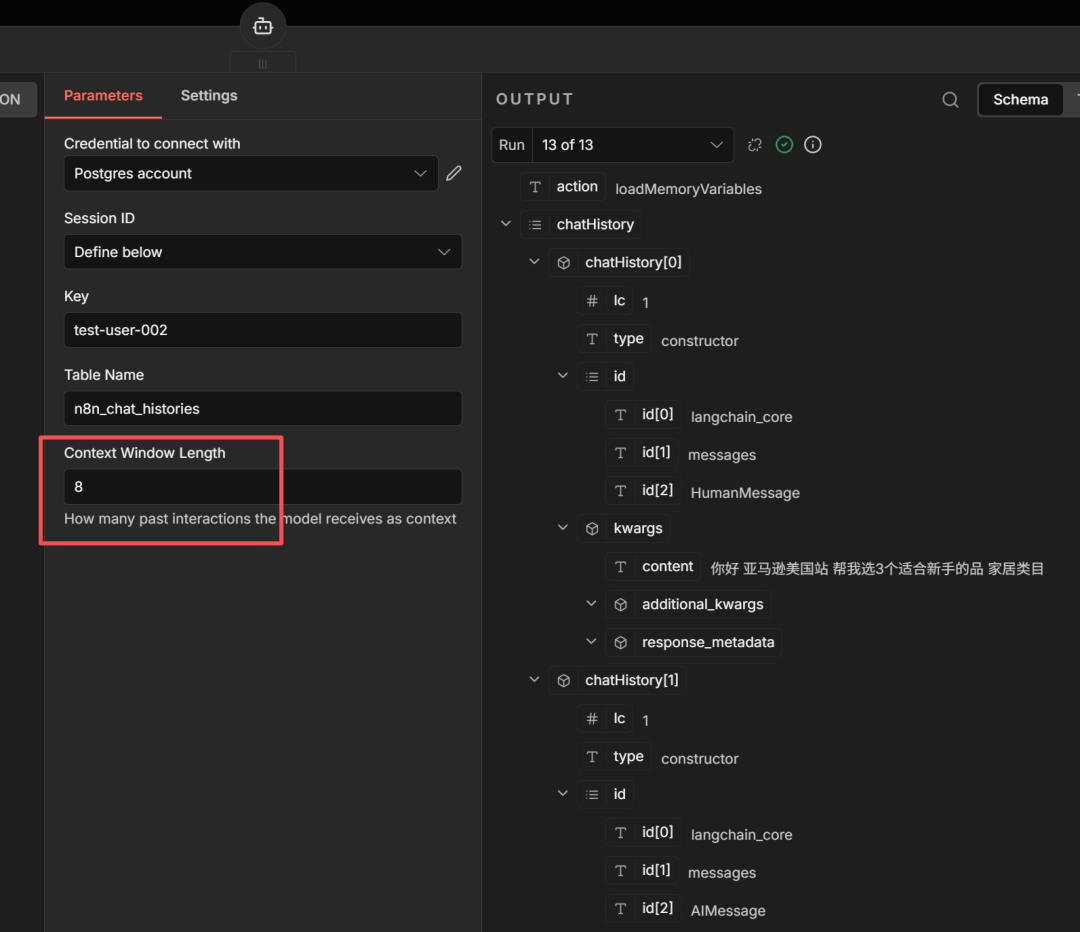Collapse the chatHistory tree node
Screen dimensions: 1080x932
click(505, 223)
